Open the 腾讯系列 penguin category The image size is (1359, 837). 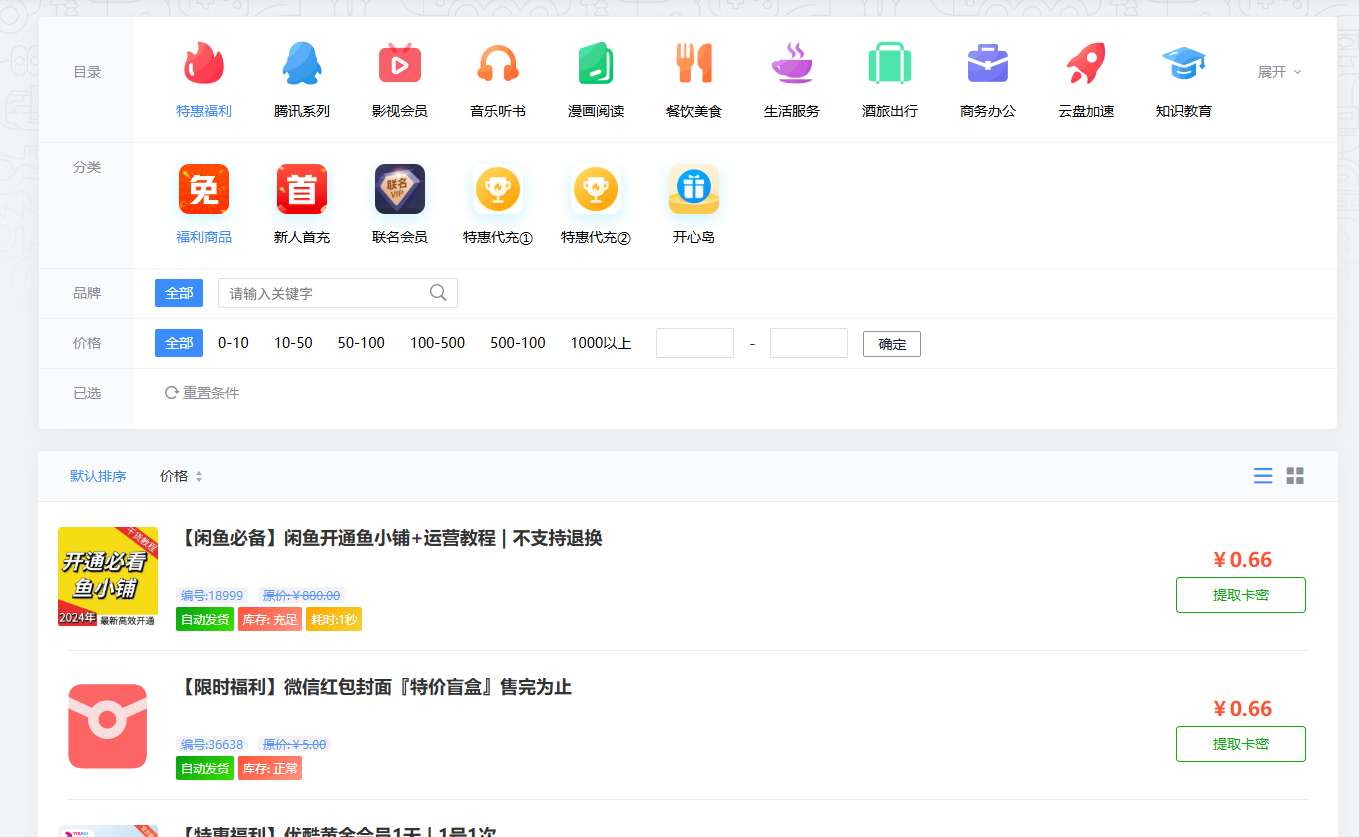coord(302,64)
